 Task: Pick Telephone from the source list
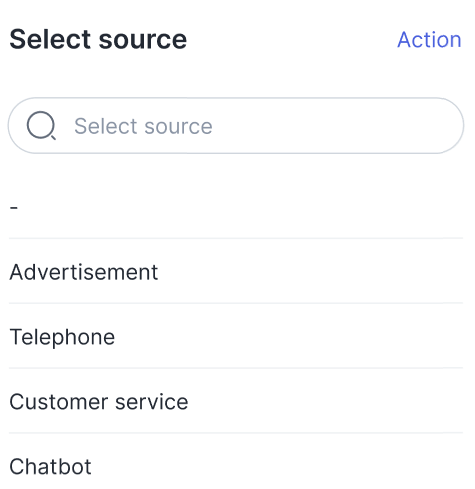point(236,337)
